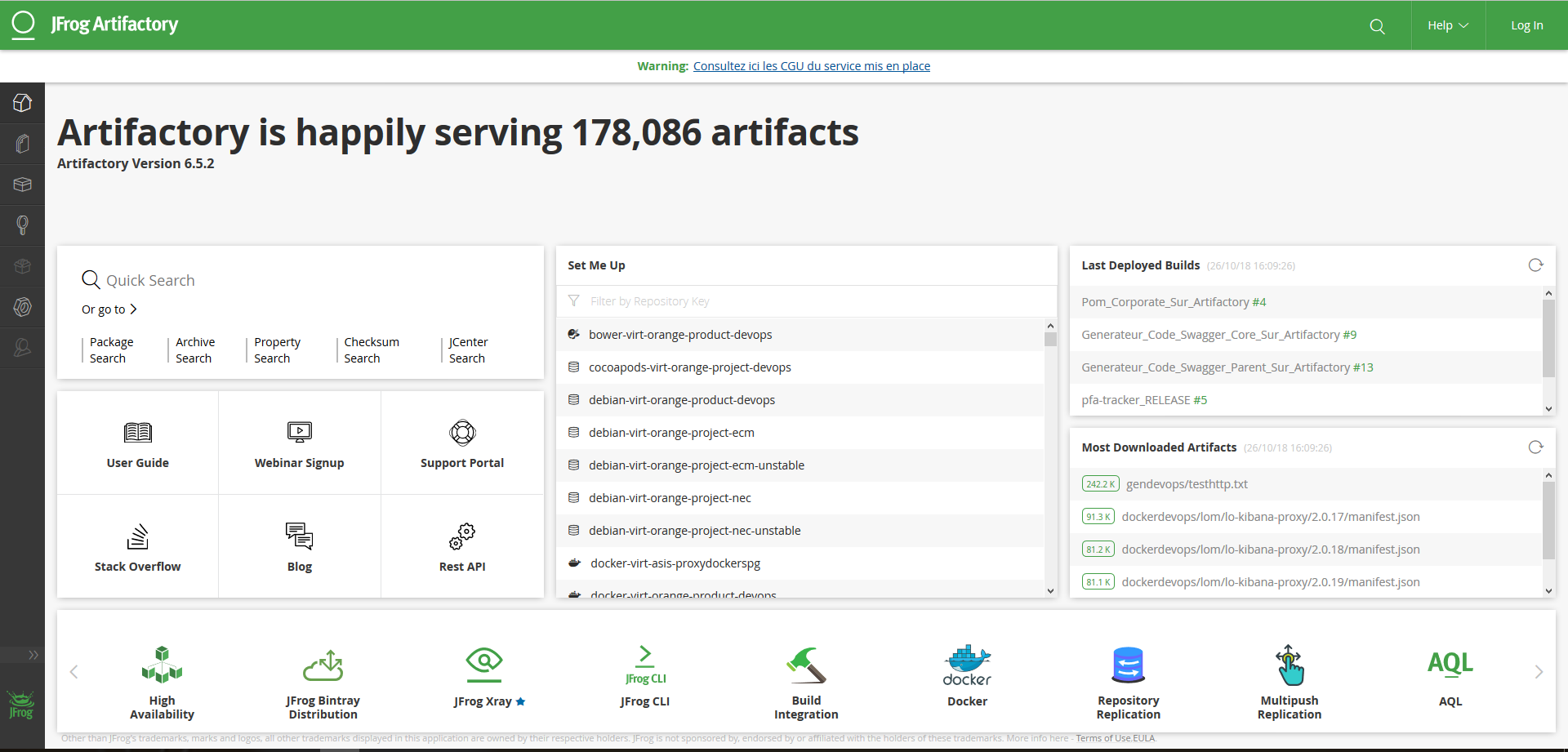Open the Terms of Use link in footer
The width and height of the screenshot is (1568, 752).
[x=1103, y=738]
